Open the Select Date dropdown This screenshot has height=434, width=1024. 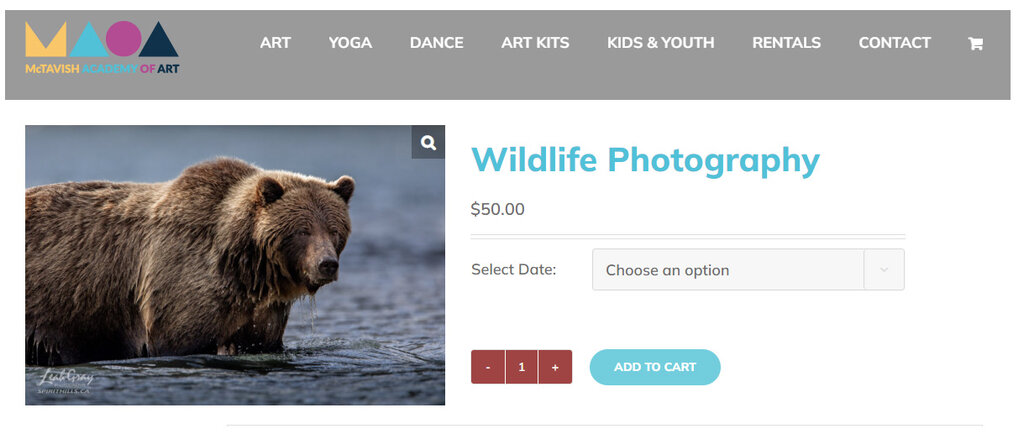pos(728,270)
